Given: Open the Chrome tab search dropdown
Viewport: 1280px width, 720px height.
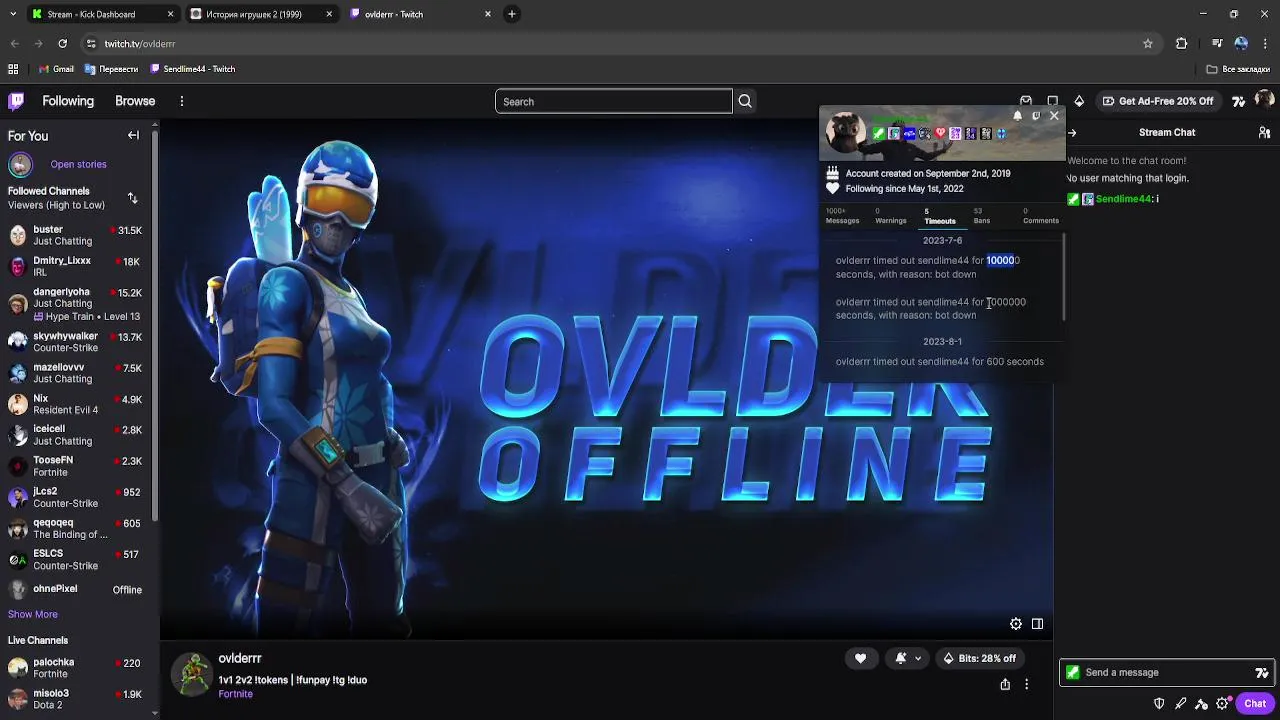Looking at the screenshot, I should (x=12, y=14).
